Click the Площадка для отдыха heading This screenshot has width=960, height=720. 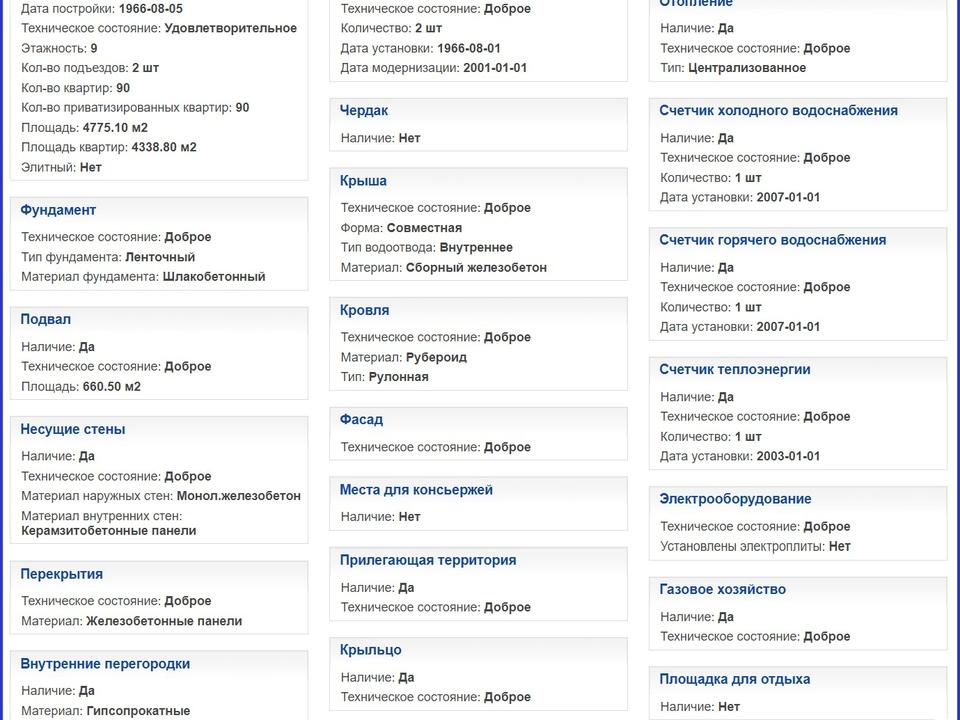coord(735,680)
